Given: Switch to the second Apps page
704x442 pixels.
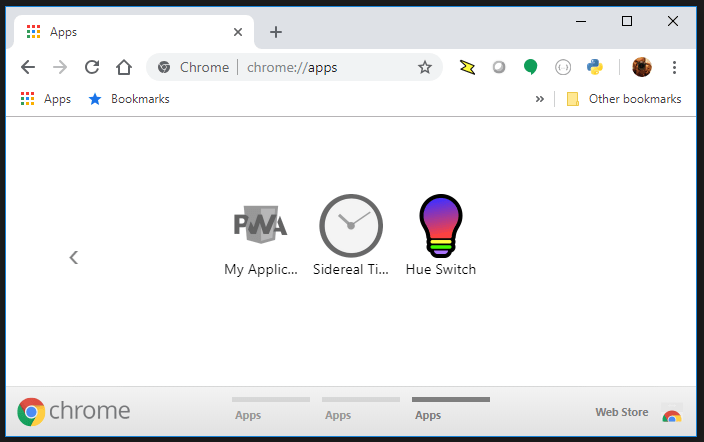Looking at the screenshot, I should [361, 408].
